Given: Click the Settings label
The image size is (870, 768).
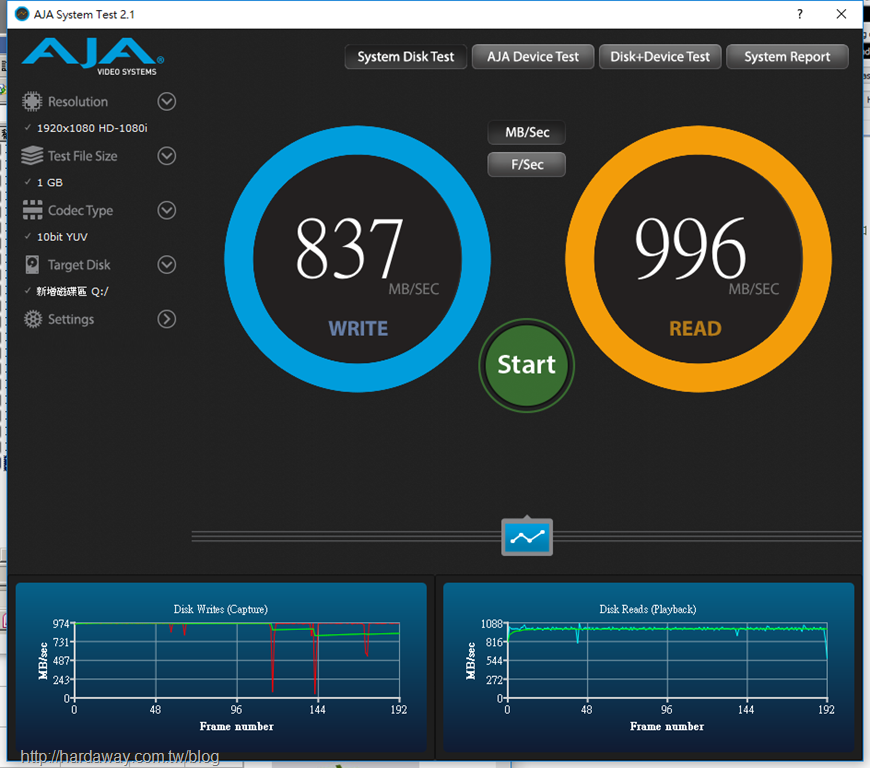Looking at the screenshot, I should pyautogui.click(x=71, y=319).
